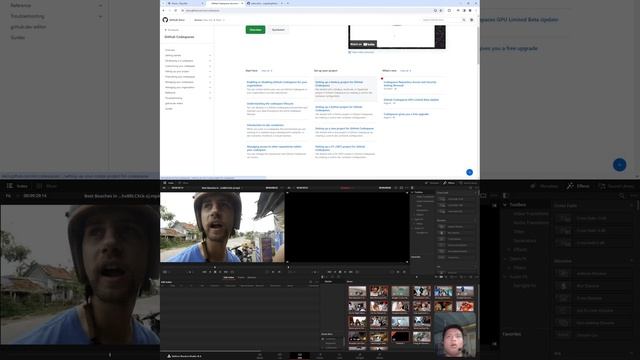Switch to the Cut page in DaVinci Resolve

click(x=280, y=356)
